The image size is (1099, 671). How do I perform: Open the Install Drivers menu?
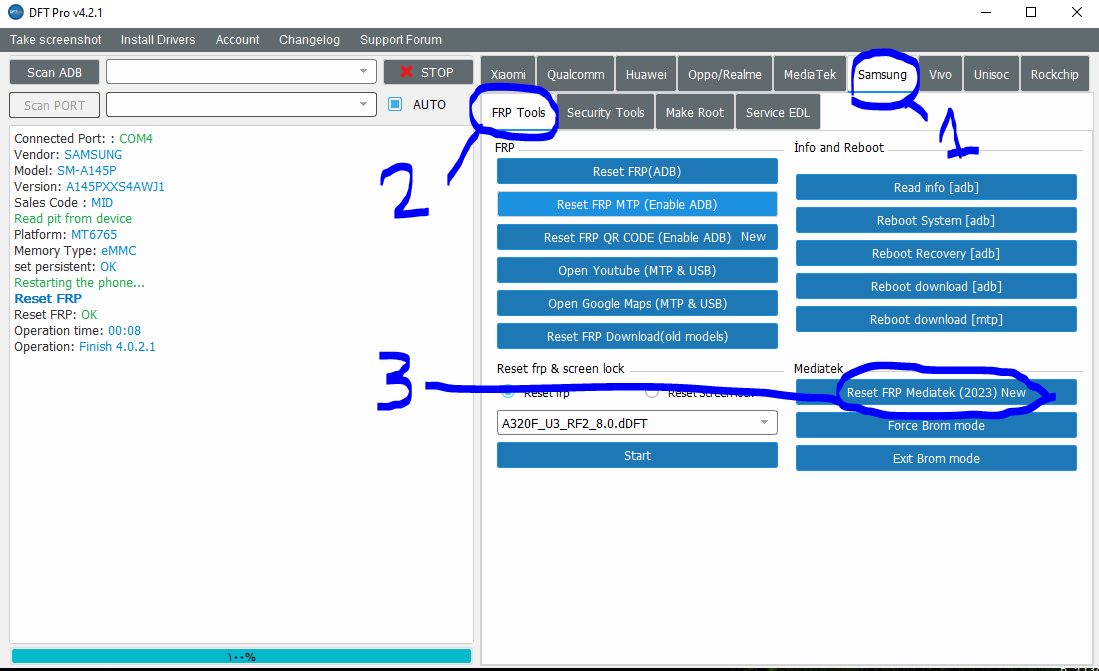point(158,40)
